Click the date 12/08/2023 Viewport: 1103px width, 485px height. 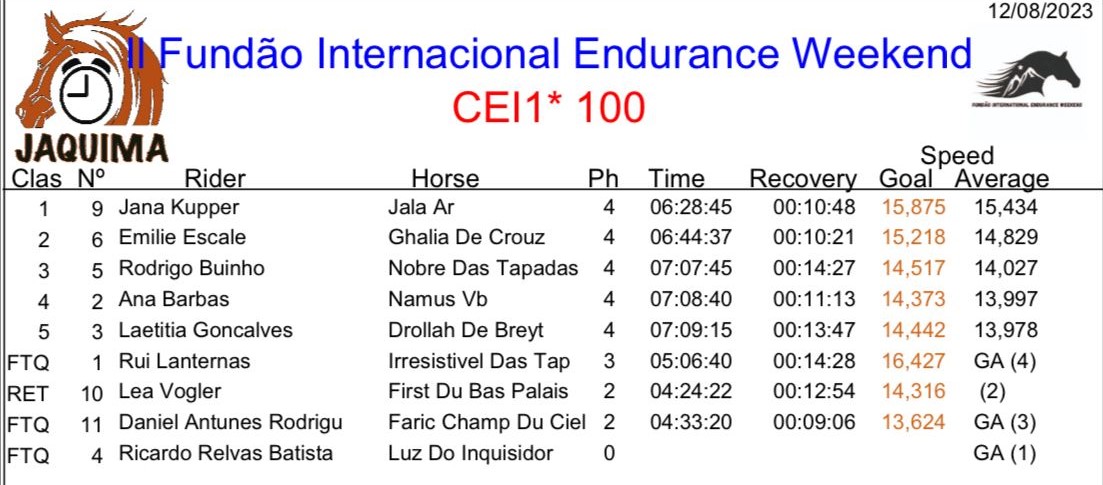[1044, 11]
